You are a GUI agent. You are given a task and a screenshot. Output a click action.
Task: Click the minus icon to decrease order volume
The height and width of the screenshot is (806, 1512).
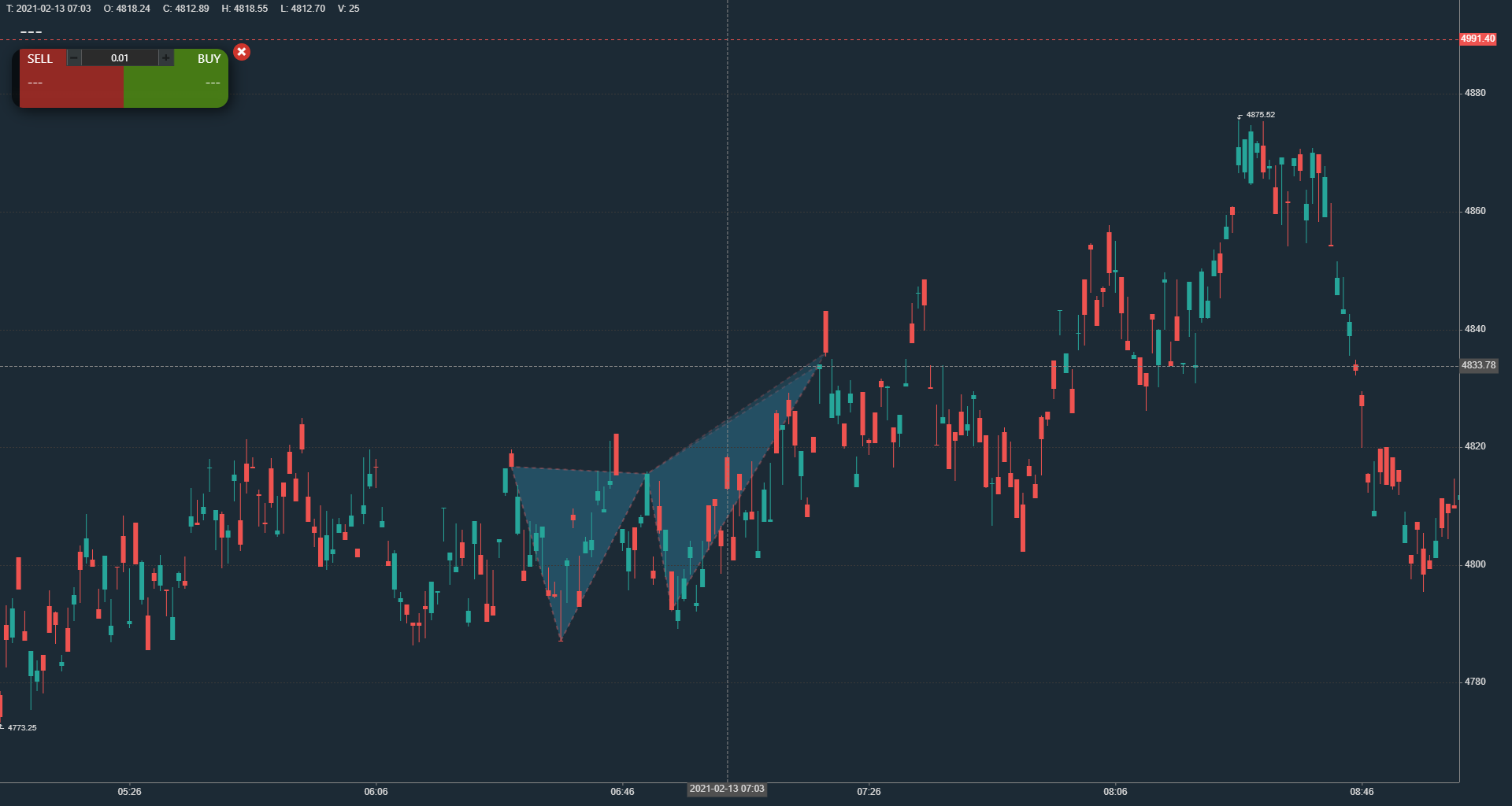[73, 57]
